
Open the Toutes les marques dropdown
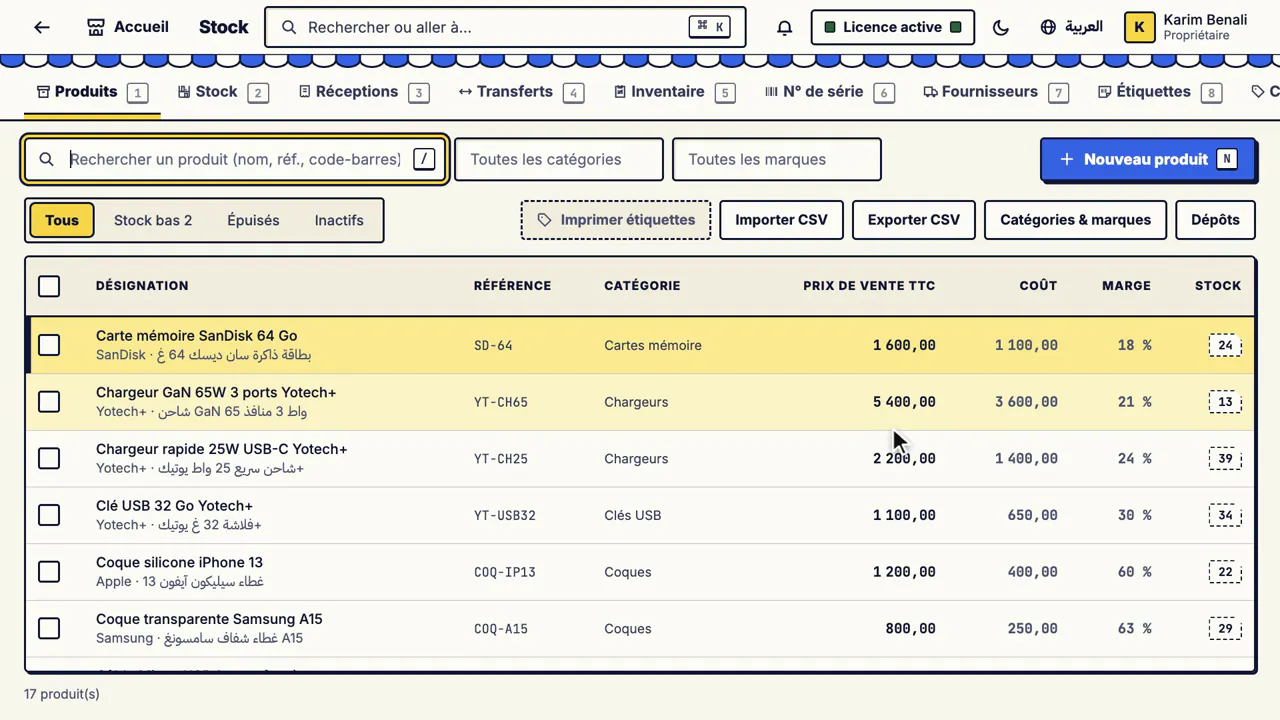point(777,159)
